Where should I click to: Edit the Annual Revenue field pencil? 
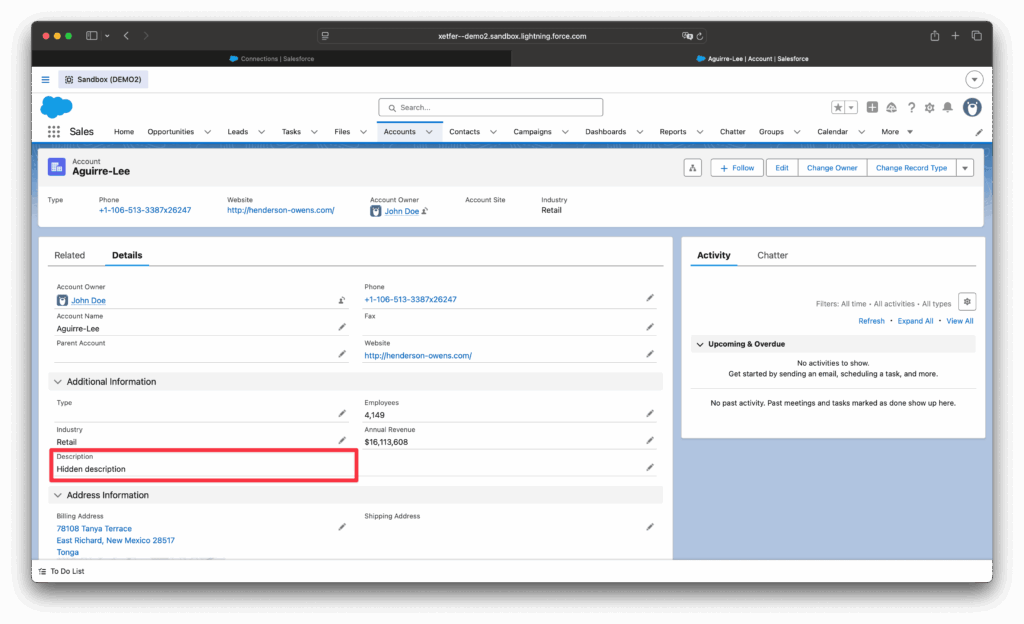tap(650, 441)
